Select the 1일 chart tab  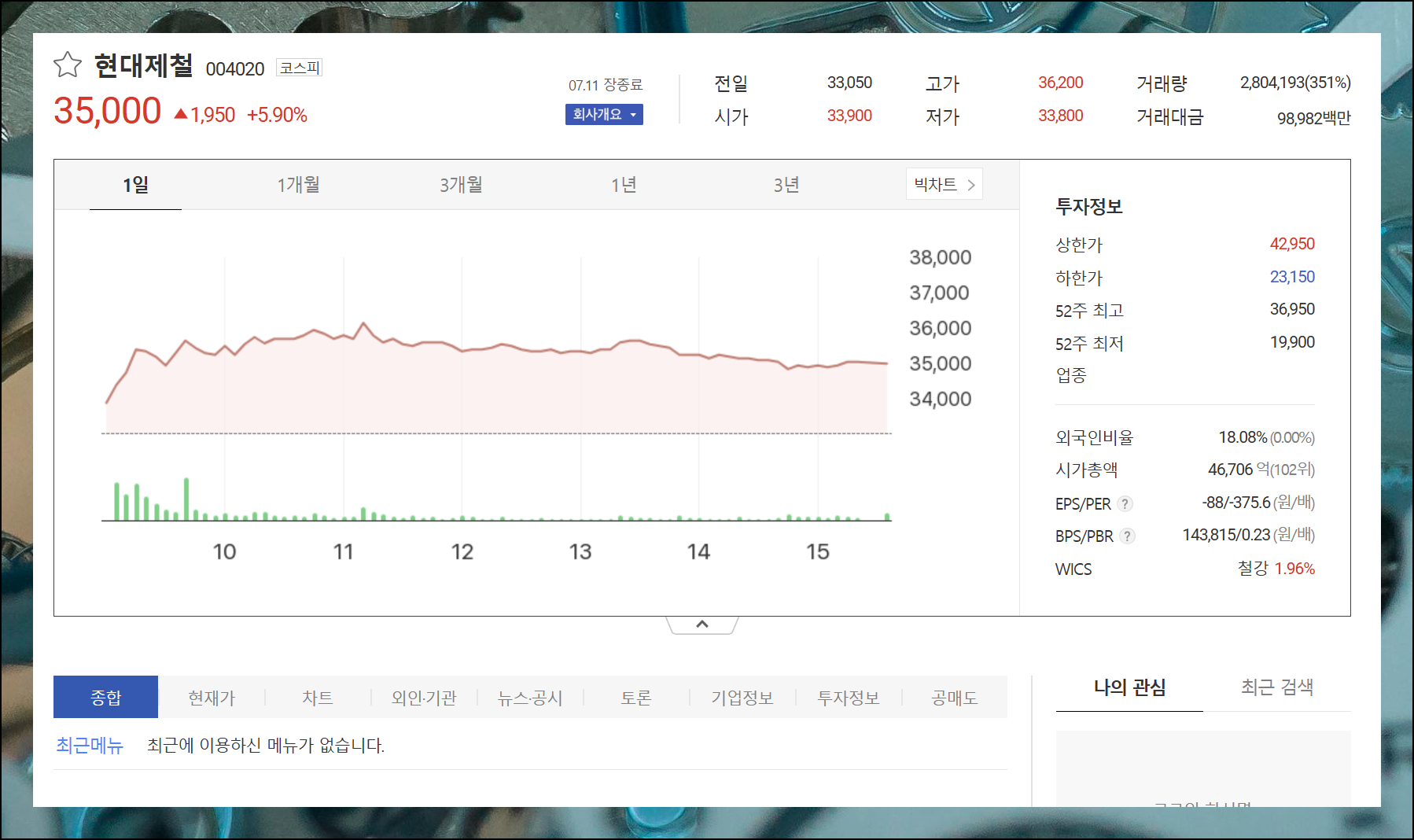(x=135, y=185)
